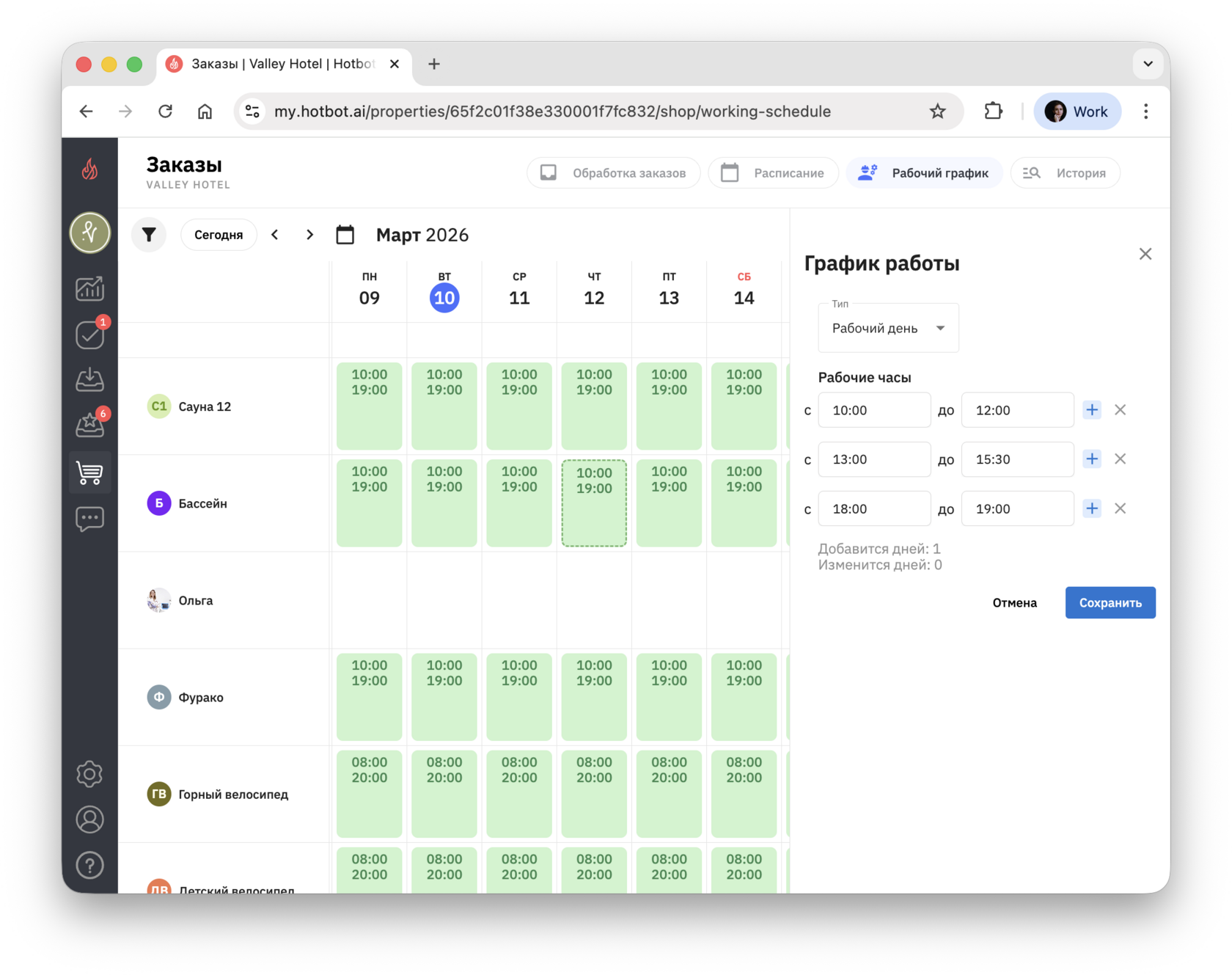Open calendar date picker icon
The width and height of the screenshot is (1232, 975).
click(x=345, y=235)
